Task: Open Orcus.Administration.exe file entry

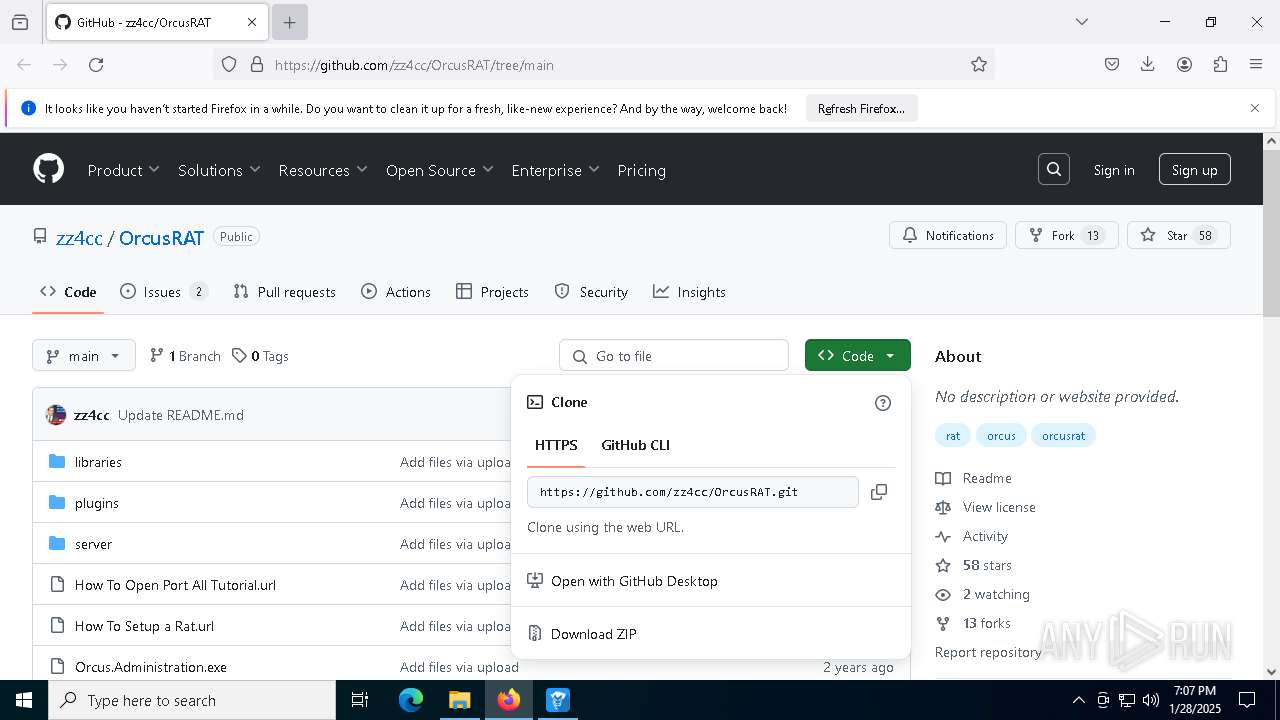Action: tap(151, 667)
